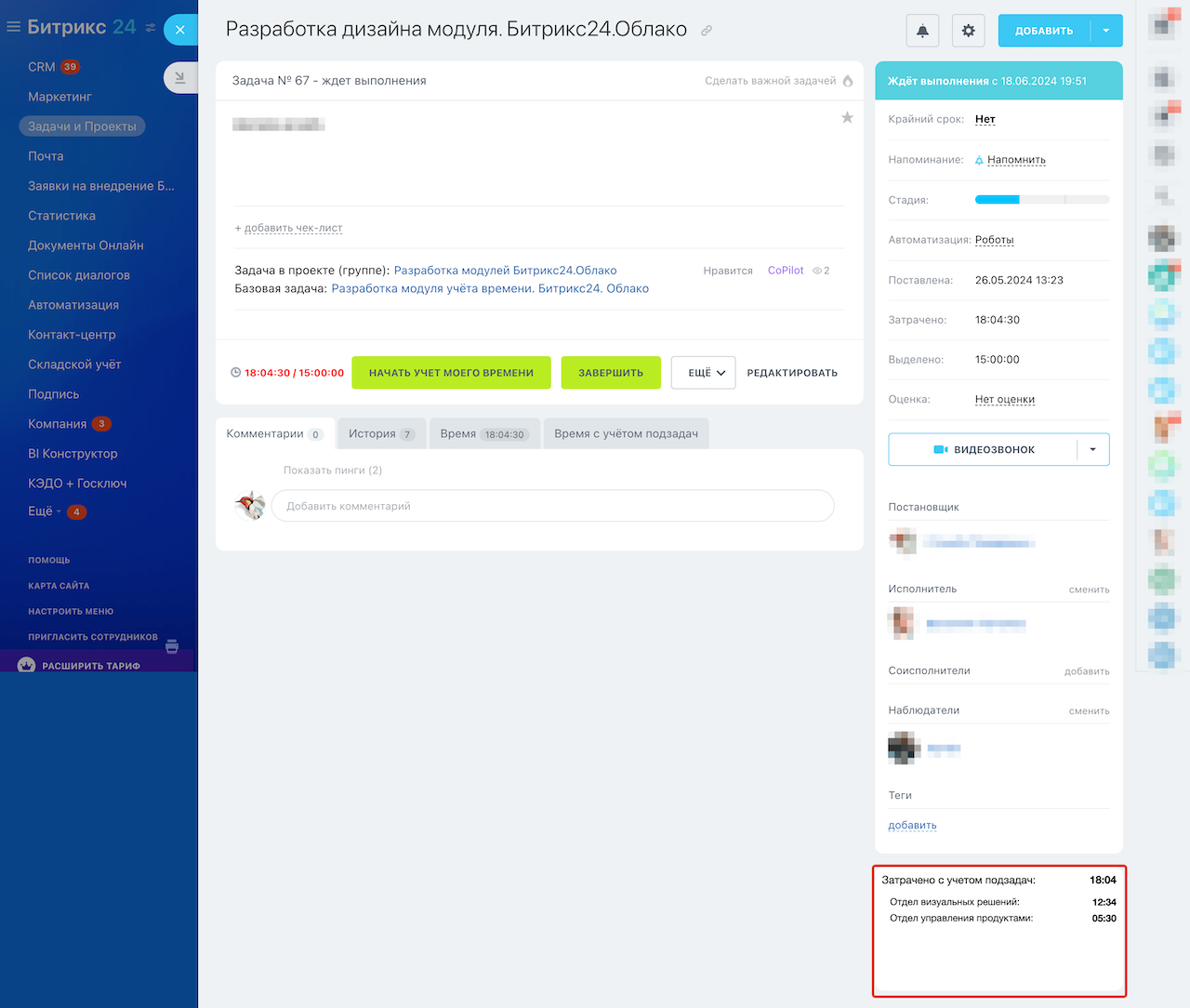The width and height of the screenshot is (1190, 1008).
Task: Switch to the Время tab
Action: coord(484,434)
